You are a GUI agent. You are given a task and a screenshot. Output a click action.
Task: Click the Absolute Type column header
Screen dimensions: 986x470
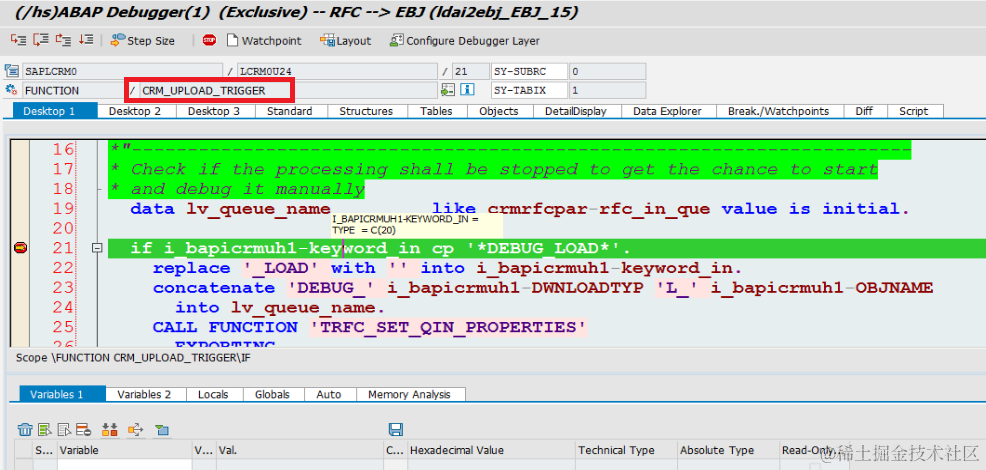[728, 450]
